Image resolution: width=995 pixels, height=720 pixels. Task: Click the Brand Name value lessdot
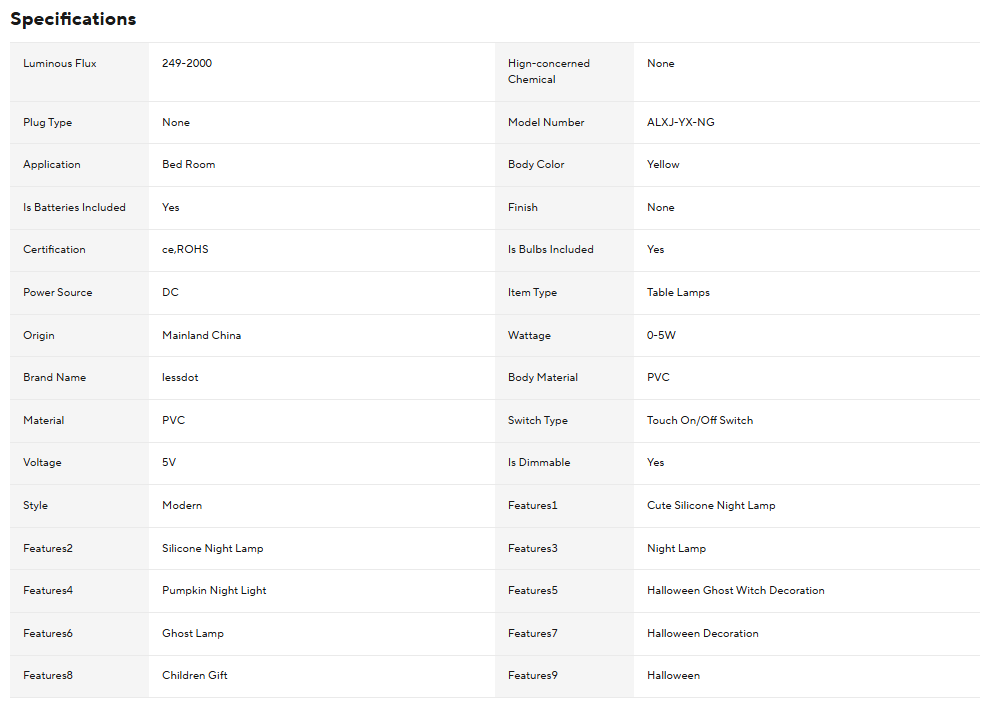coord(180,378)
